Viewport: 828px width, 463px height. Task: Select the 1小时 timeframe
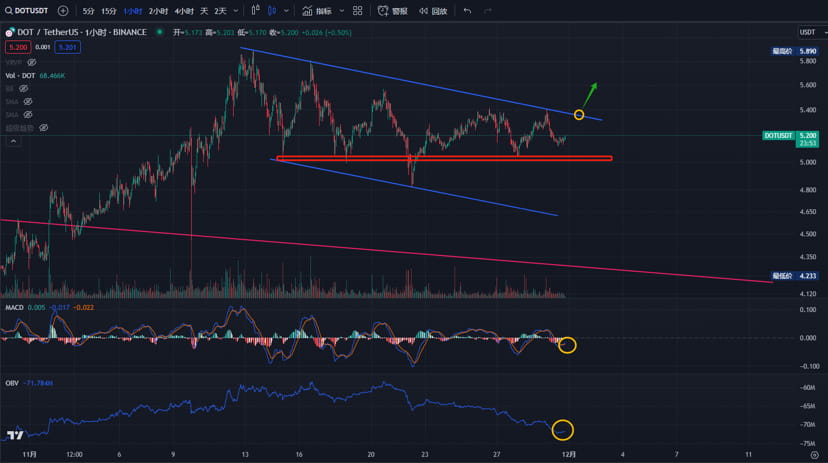(x=133, y=11)
